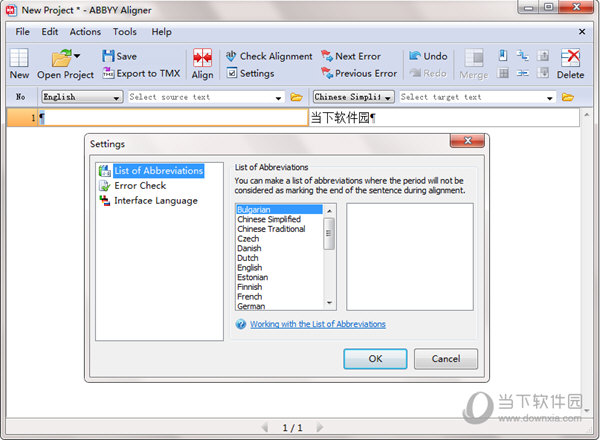Open the English source language dropdown
The width and height of the screenshot is (600, 440).
82,97
